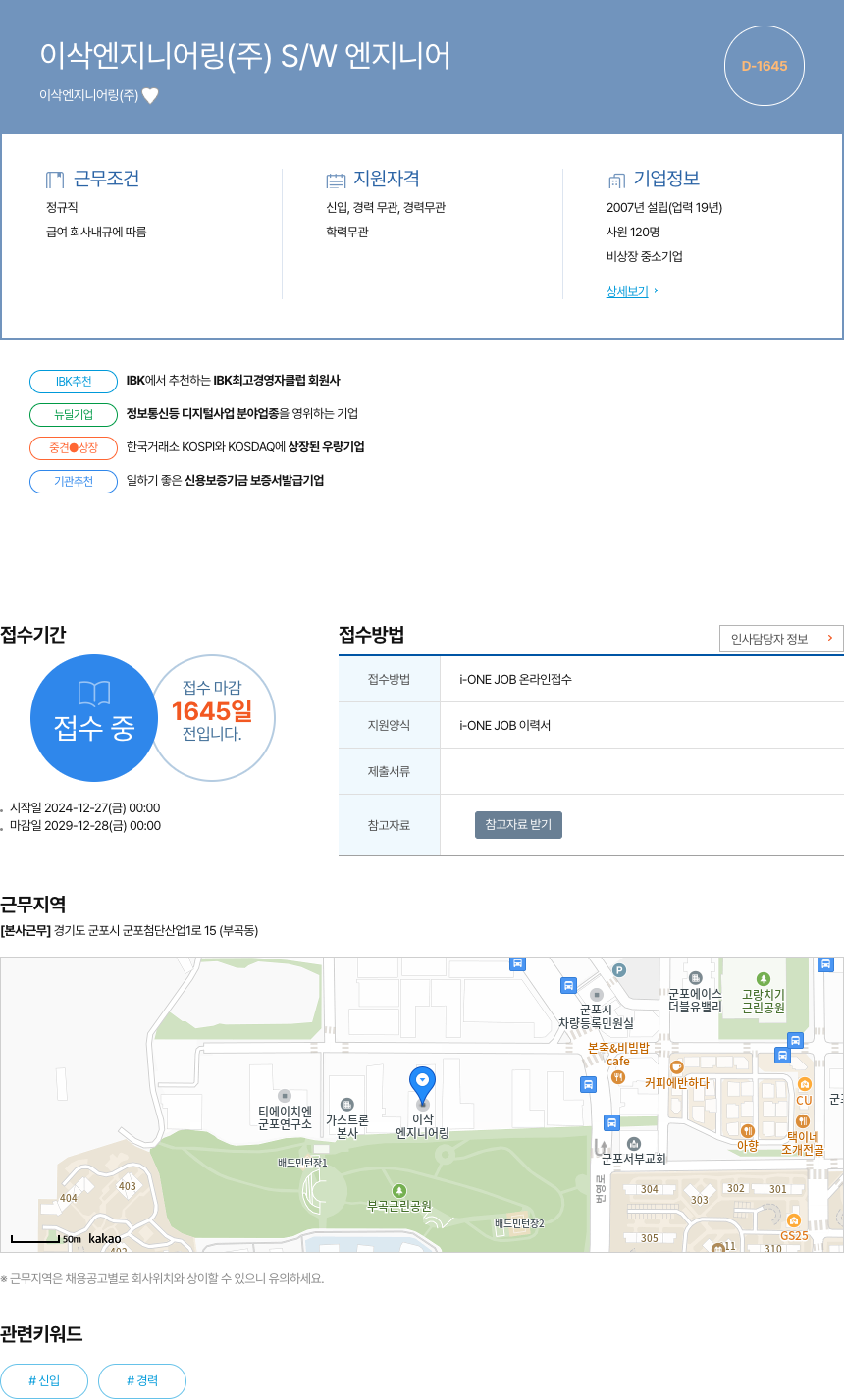The height and width of the screenshot is (1400, 844).
Task: Click the 뉴딜기업 badge
Action: (74, 414)
